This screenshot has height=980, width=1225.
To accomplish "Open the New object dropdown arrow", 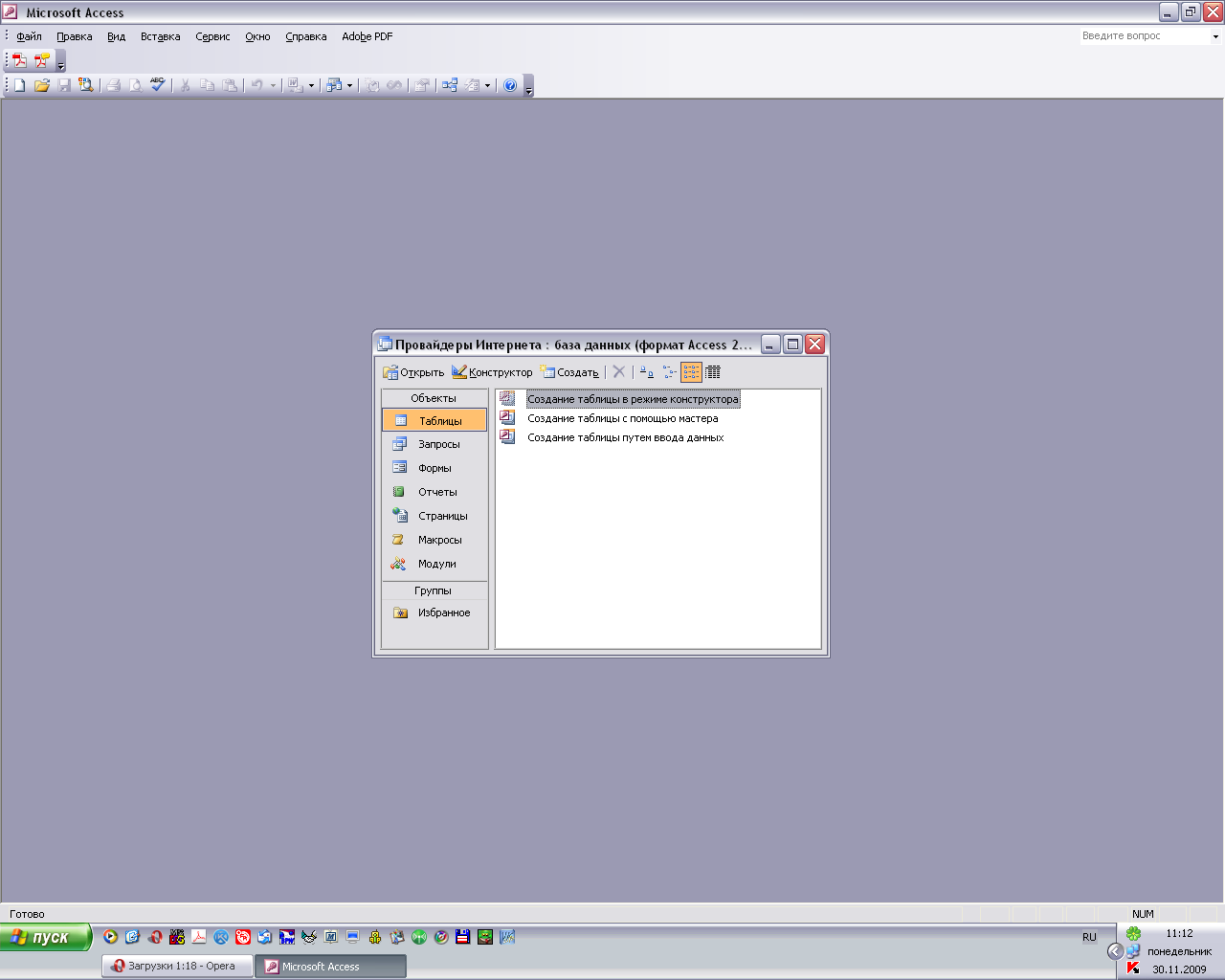I will [487, 85].
